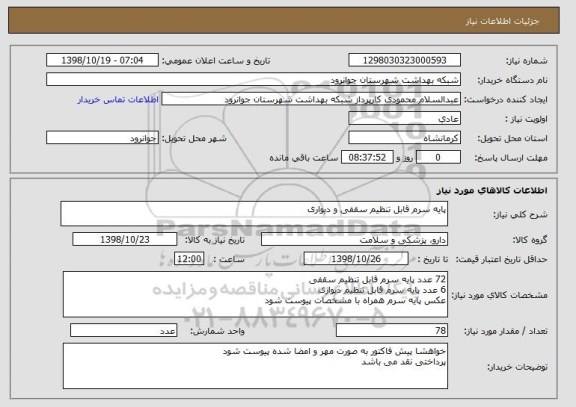Image resolution: width=576 pixels, height=407 pixels.
Task: Click the label ایجاد کننده درخواست
Action: tap(506, 100)
